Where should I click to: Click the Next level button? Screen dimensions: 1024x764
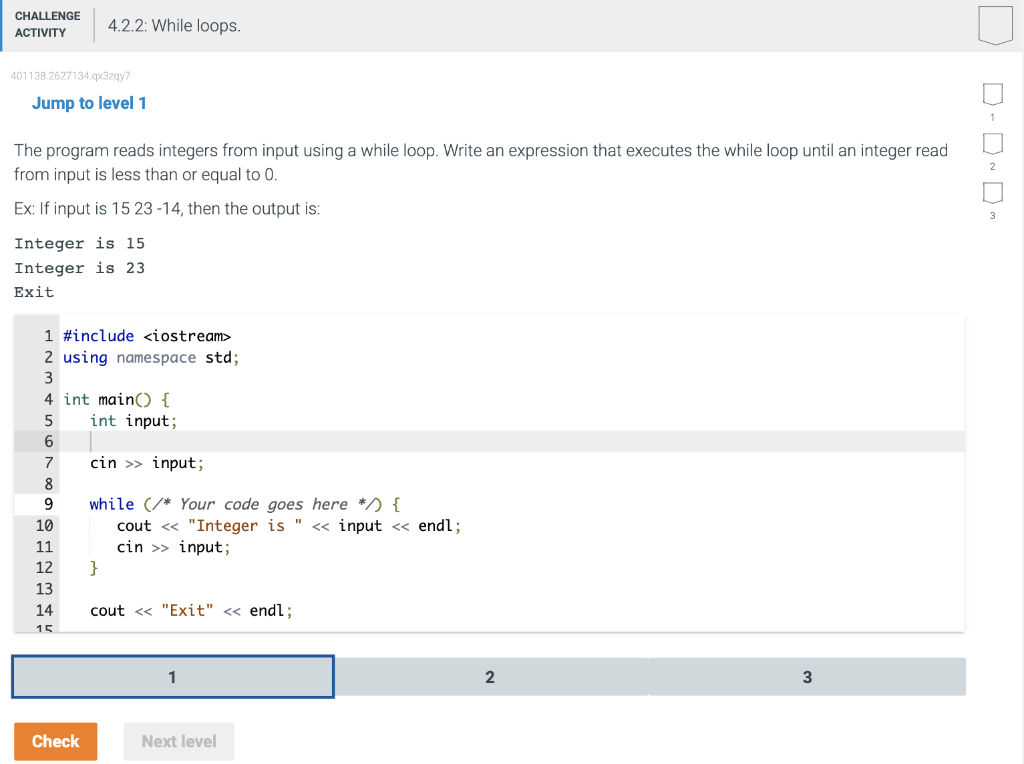click(179, 741)
